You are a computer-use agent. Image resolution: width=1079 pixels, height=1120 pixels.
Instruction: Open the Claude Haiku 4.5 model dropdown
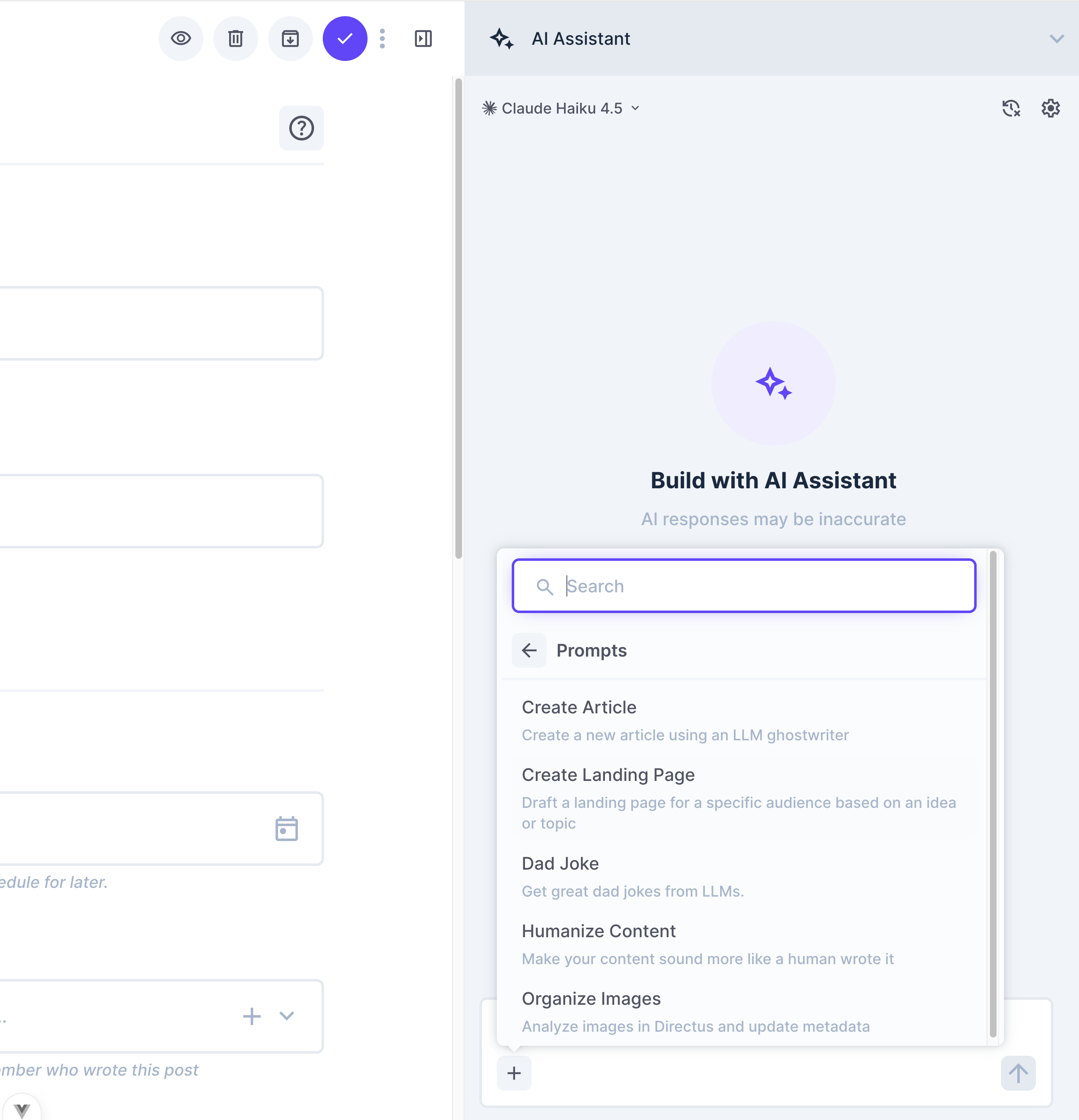click(561, 109)
